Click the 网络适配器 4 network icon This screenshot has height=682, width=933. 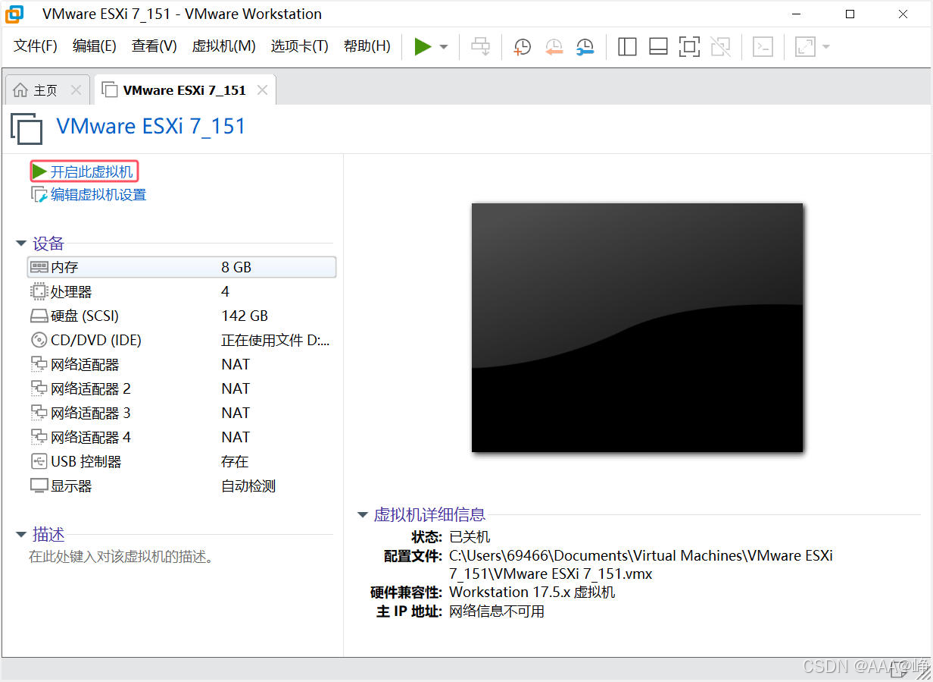pyautogui.click(x=39, y=437)
